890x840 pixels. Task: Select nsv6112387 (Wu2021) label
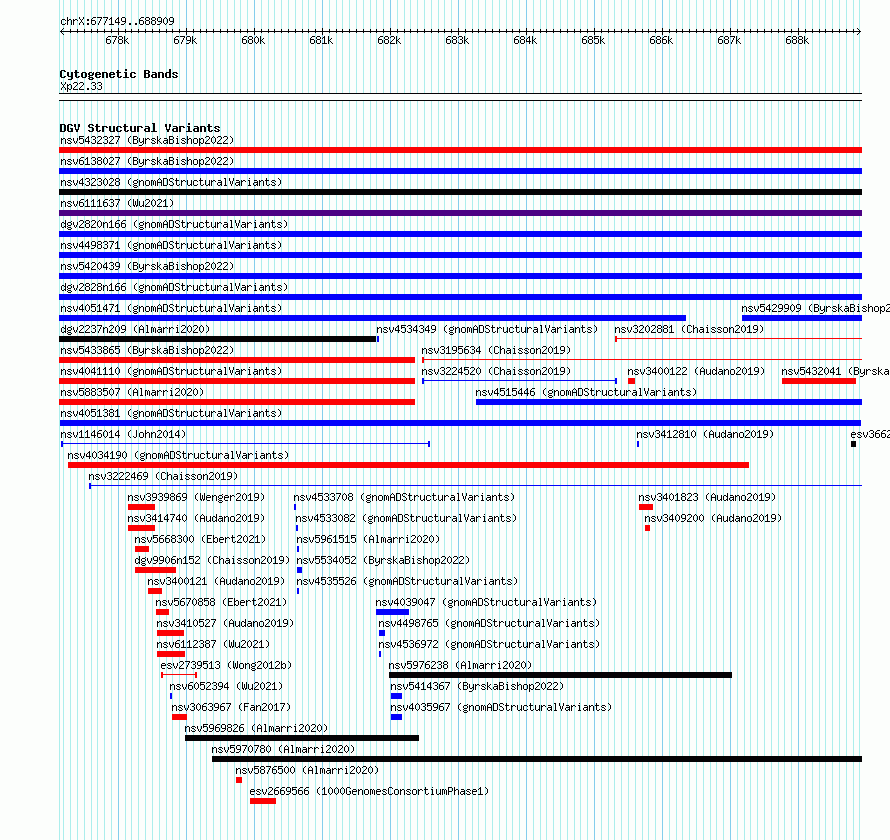(213, 644)
